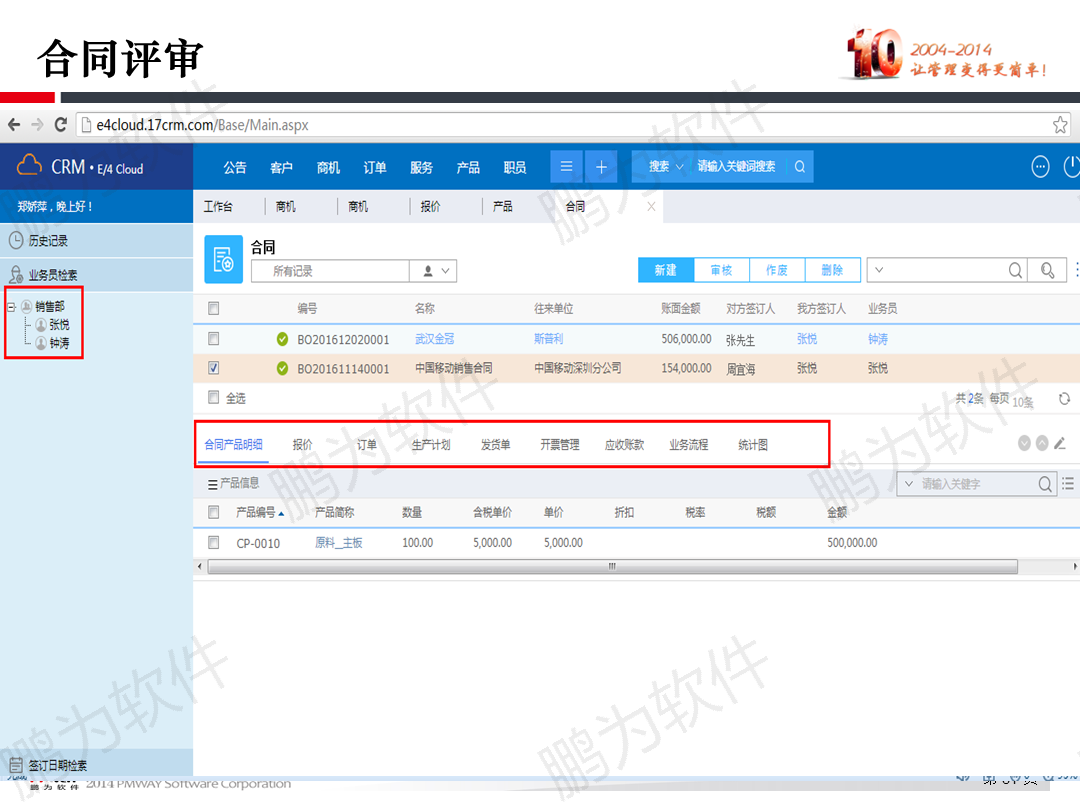The height and width of the screenshot is (810, 1080).
Task: Click the horizontal scrollbar thumb
Action: [612, 567]
